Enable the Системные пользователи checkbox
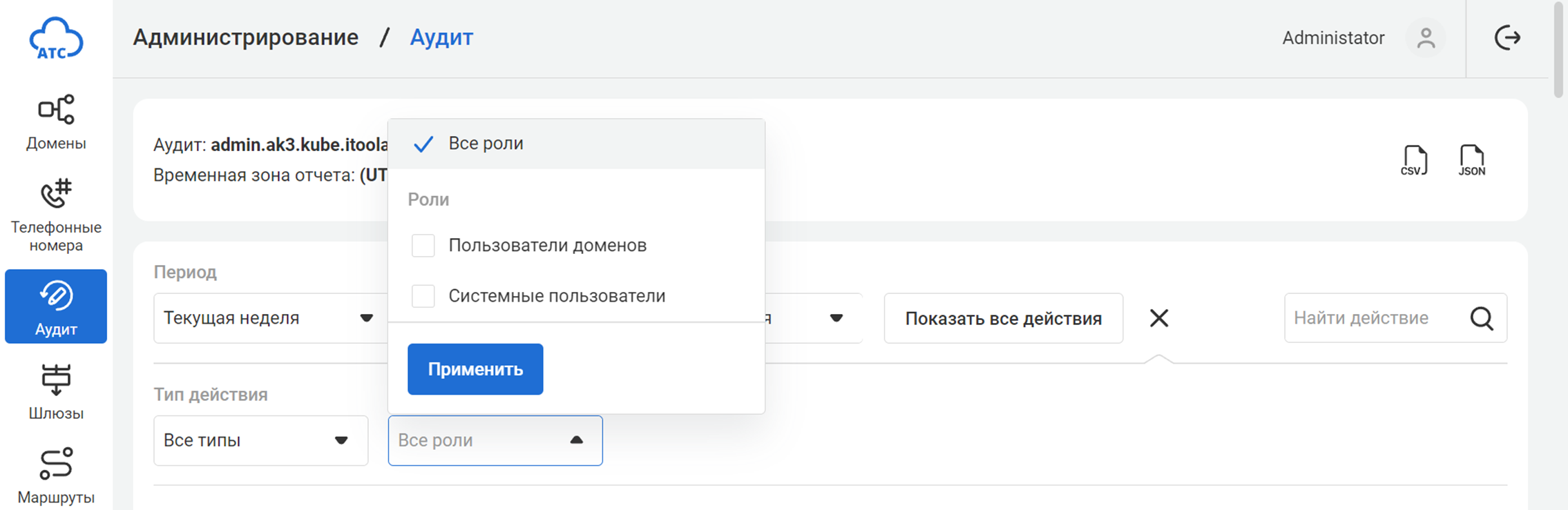The height and width of the screenshot is (510, 1568). coord(423,296)
